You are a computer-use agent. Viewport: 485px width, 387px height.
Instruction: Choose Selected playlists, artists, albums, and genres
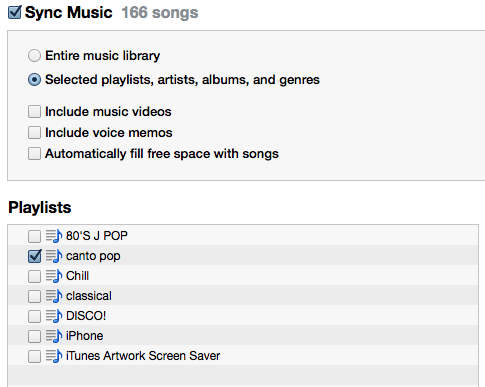tap(34, 80)
